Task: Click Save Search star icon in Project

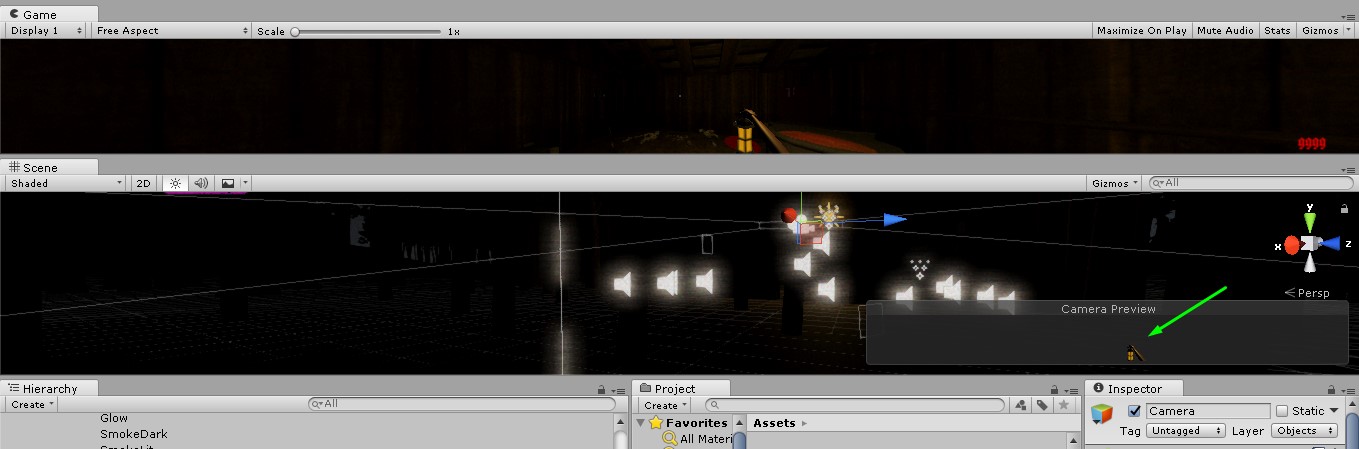Action: [1064, 405]
